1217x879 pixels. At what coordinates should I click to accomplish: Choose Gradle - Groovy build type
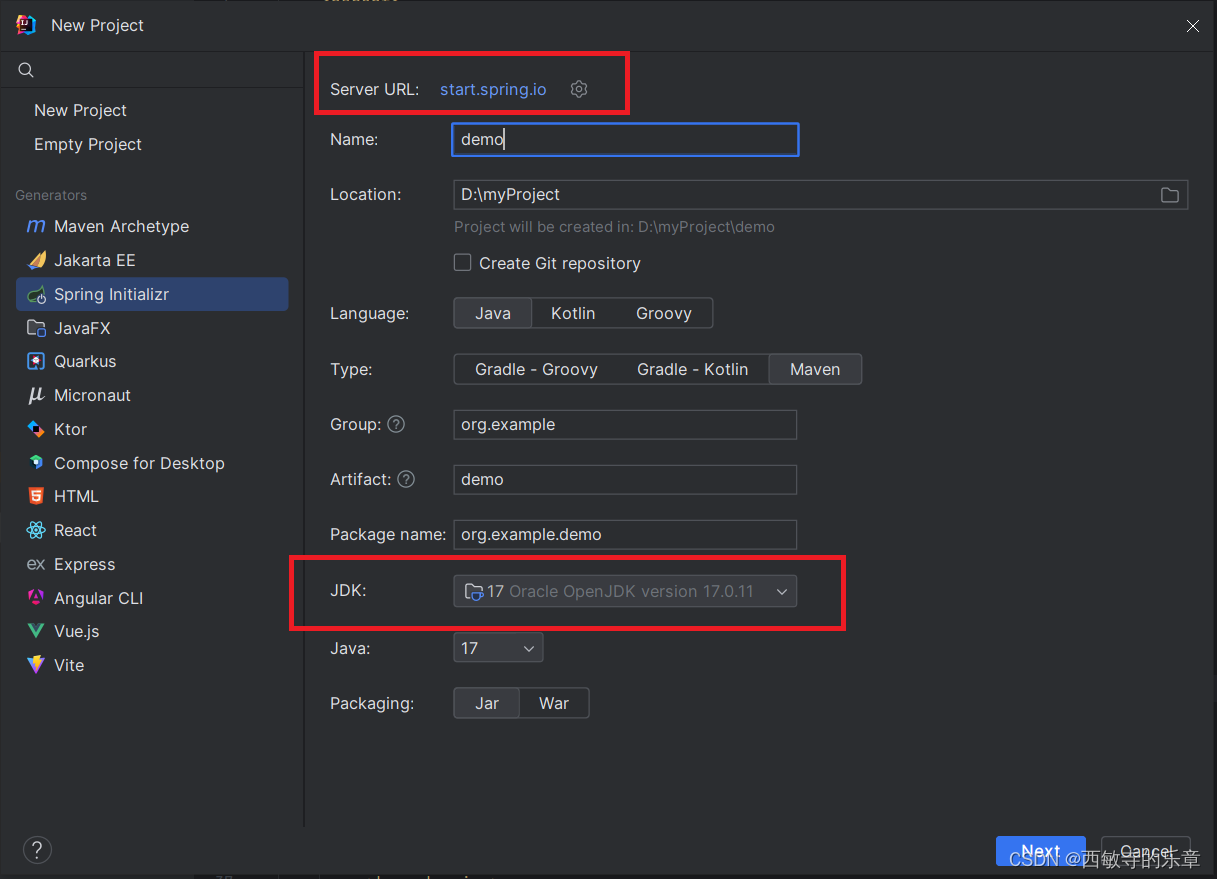[x=536, y=369]
